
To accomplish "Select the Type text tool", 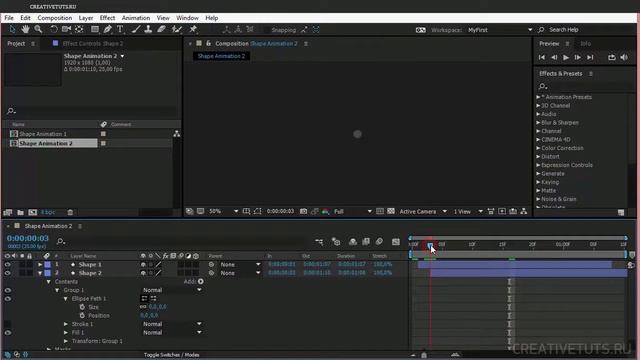I will [x=120, y=29].
